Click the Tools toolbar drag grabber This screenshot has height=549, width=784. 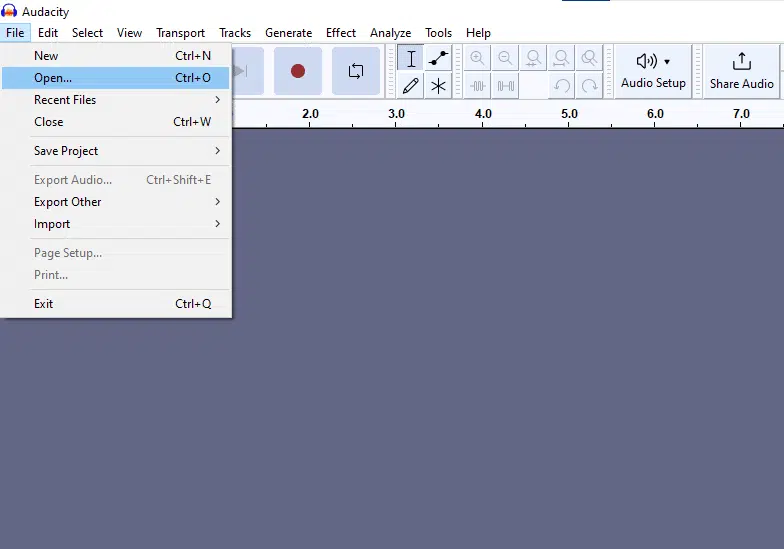tap(392, 71)
